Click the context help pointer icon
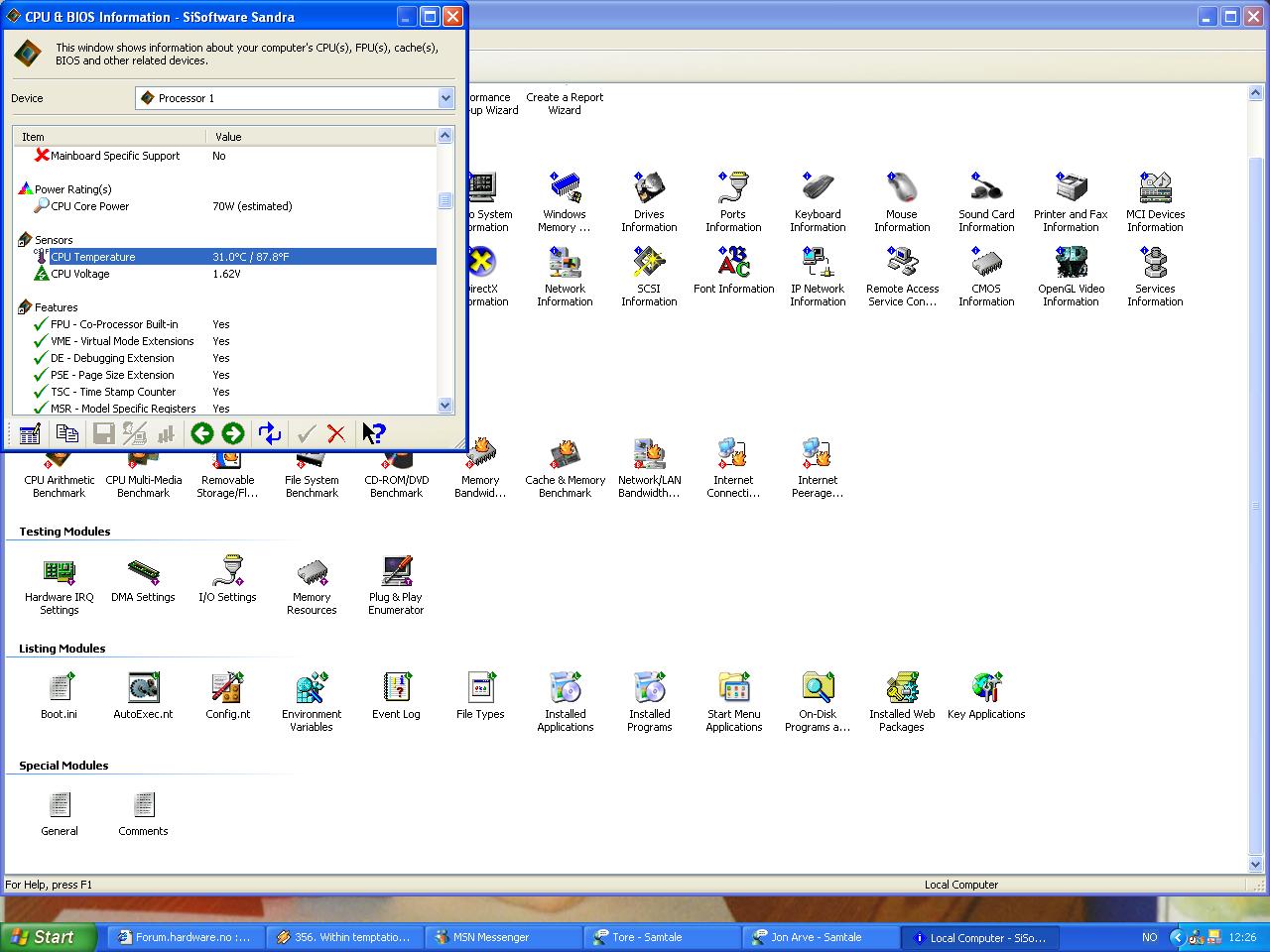 coord(374,433)
